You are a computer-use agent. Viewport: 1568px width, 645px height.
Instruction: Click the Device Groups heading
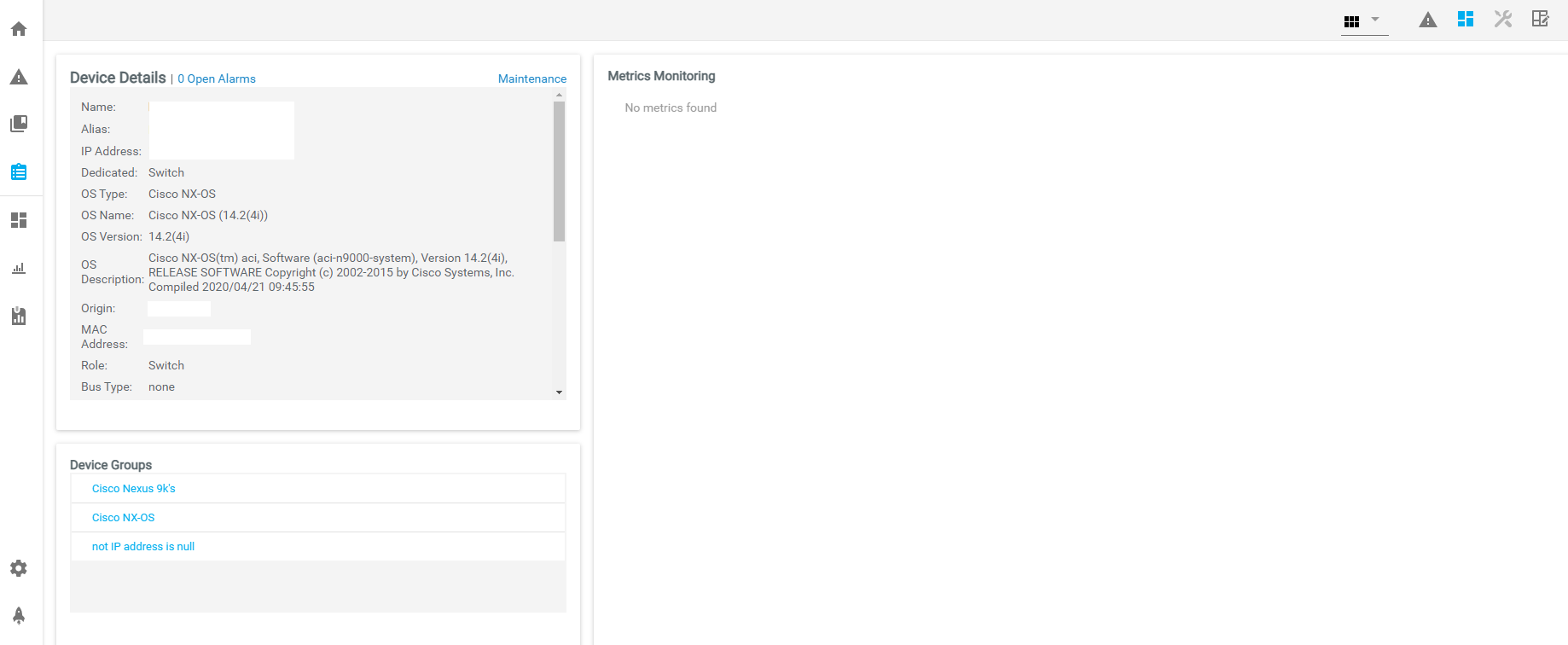point(111,465)
